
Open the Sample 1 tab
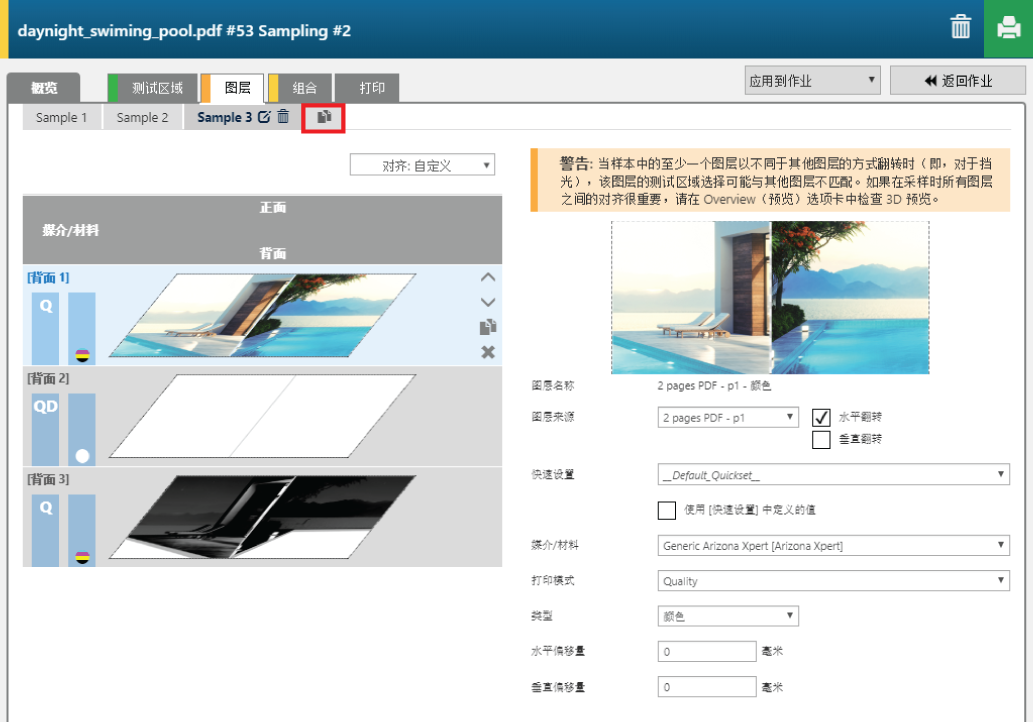61,117
